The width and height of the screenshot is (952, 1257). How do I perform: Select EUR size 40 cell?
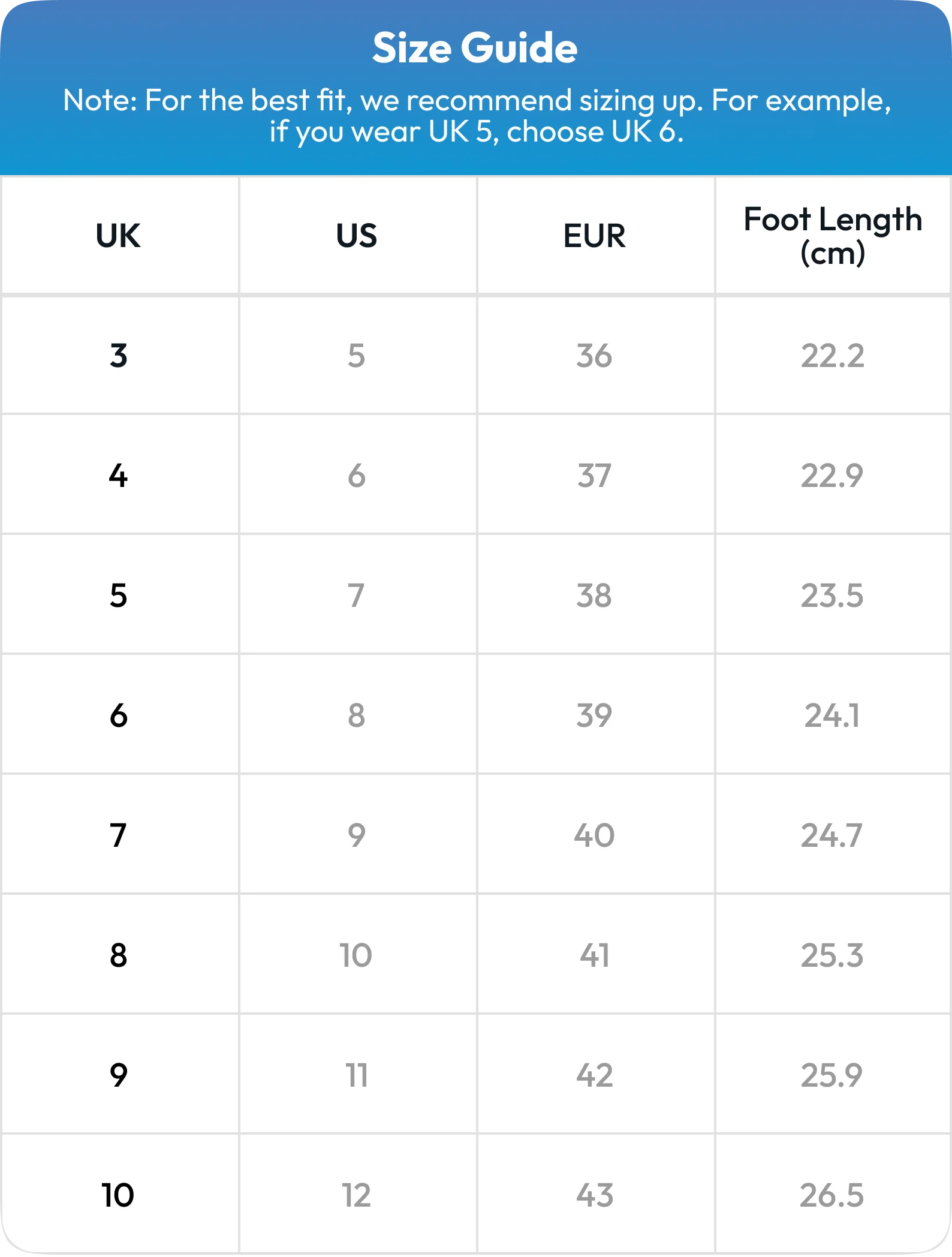click(x=595, y=835)
